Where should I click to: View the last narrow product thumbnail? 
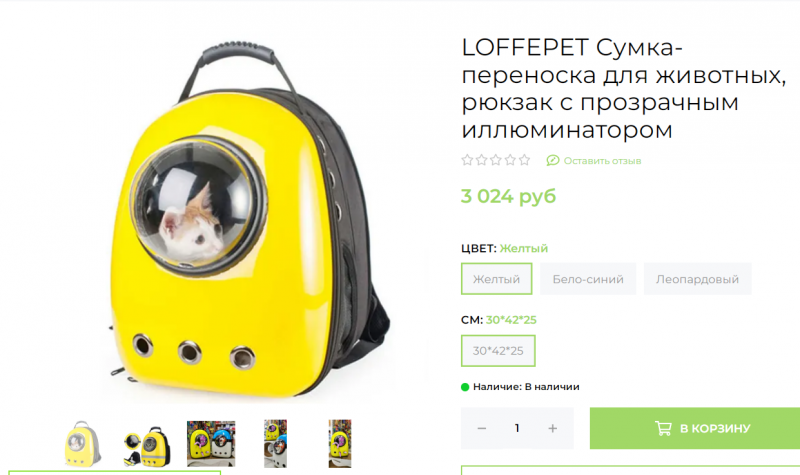pos(340,443)
